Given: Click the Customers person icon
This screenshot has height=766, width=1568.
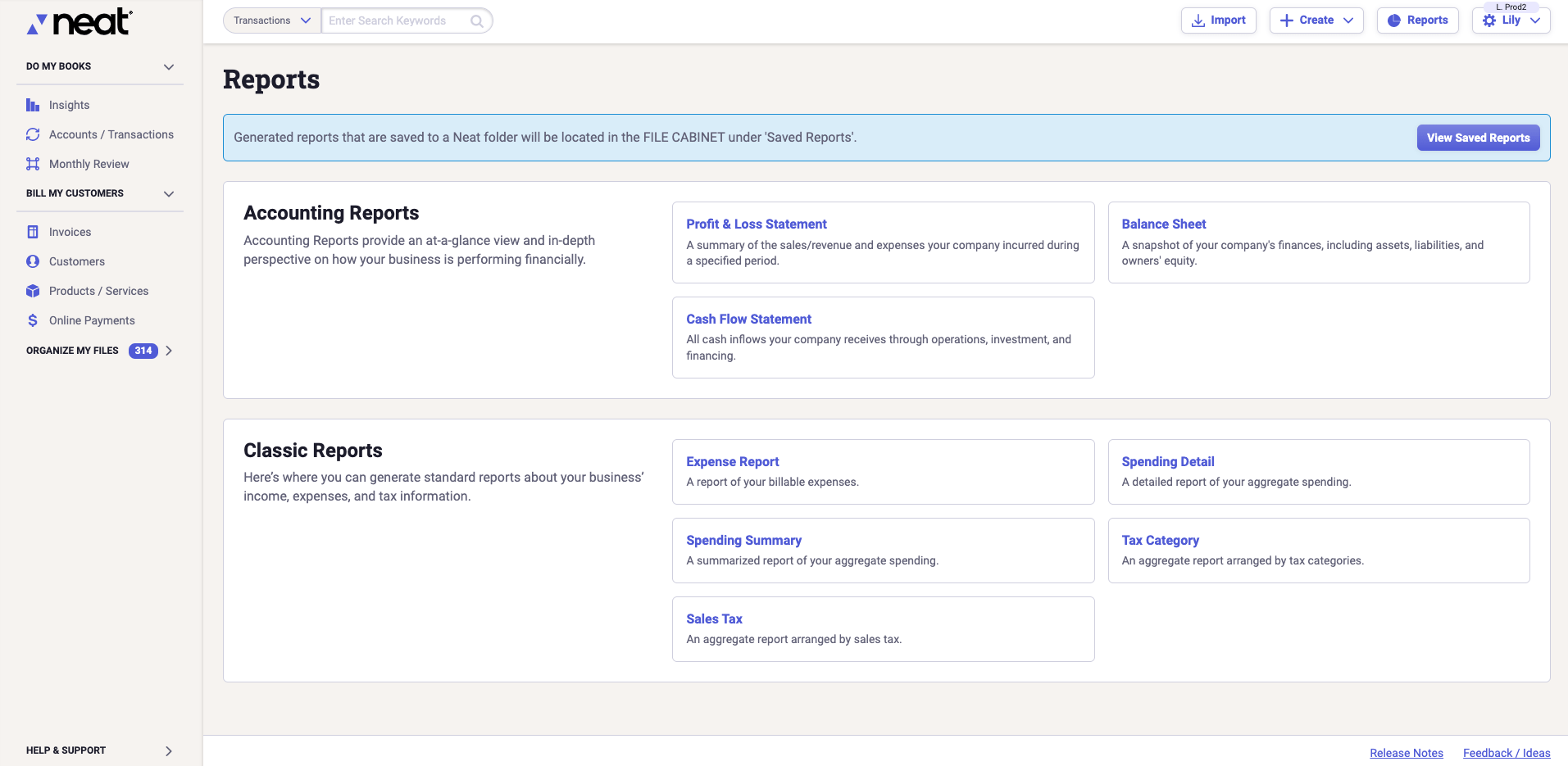Looking at the screenshot, I should tap(32, 261).
